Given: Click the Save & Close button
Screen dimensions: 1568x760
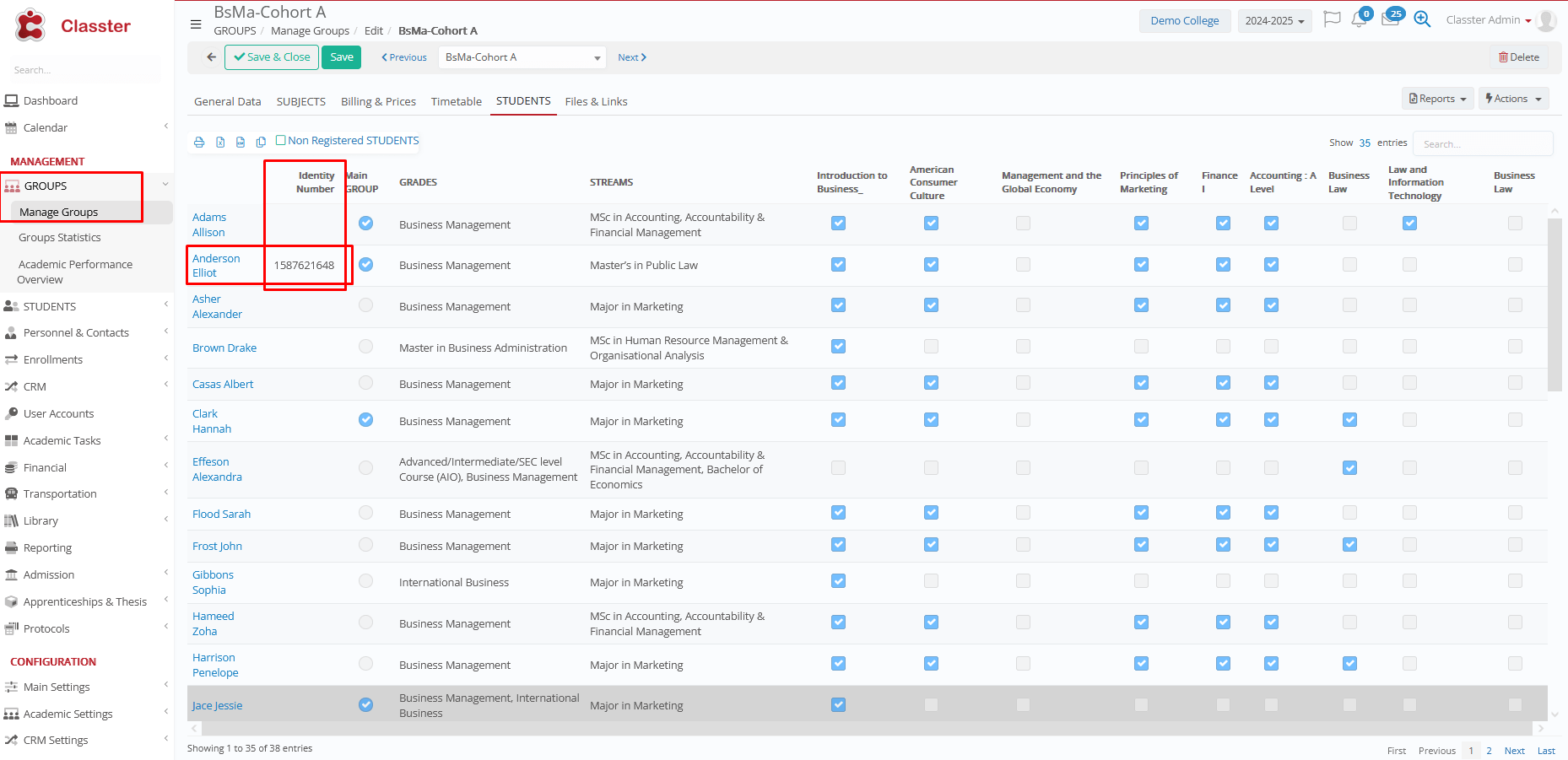Looking at the screenshot, I should [272, 57].
